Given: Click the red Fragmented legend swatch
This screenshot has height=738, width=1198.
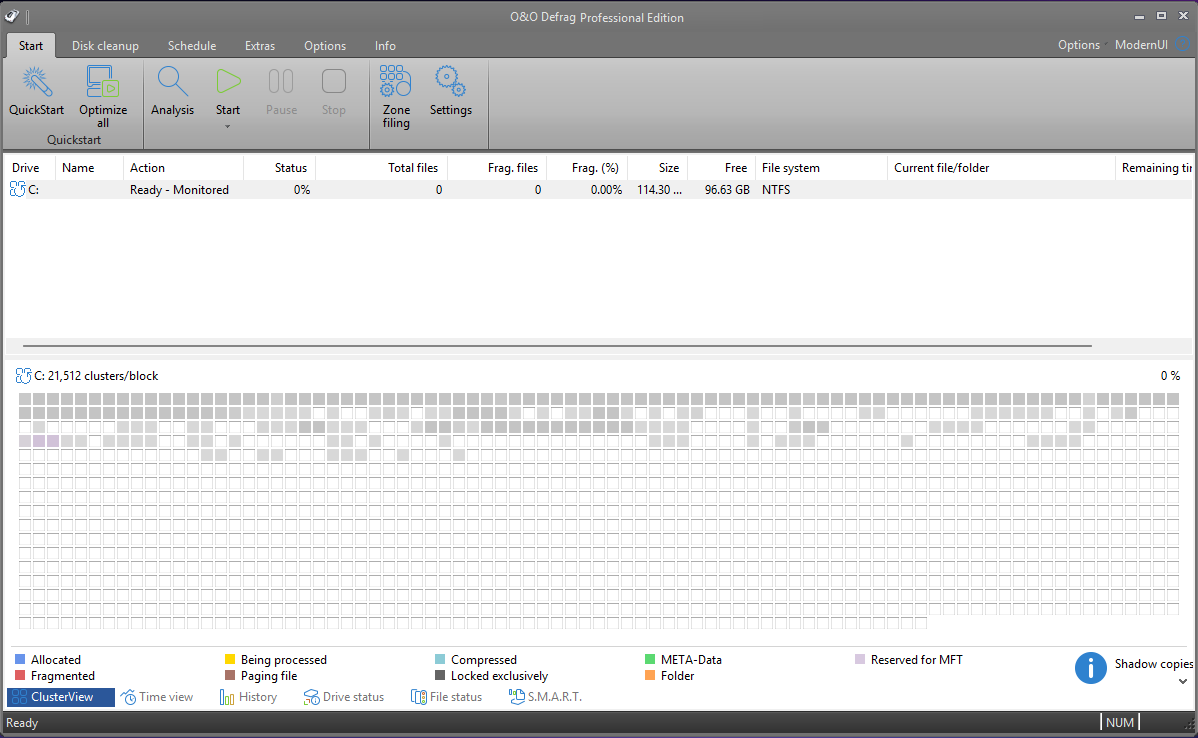Looking at the screenshot, I should [20, 675].
